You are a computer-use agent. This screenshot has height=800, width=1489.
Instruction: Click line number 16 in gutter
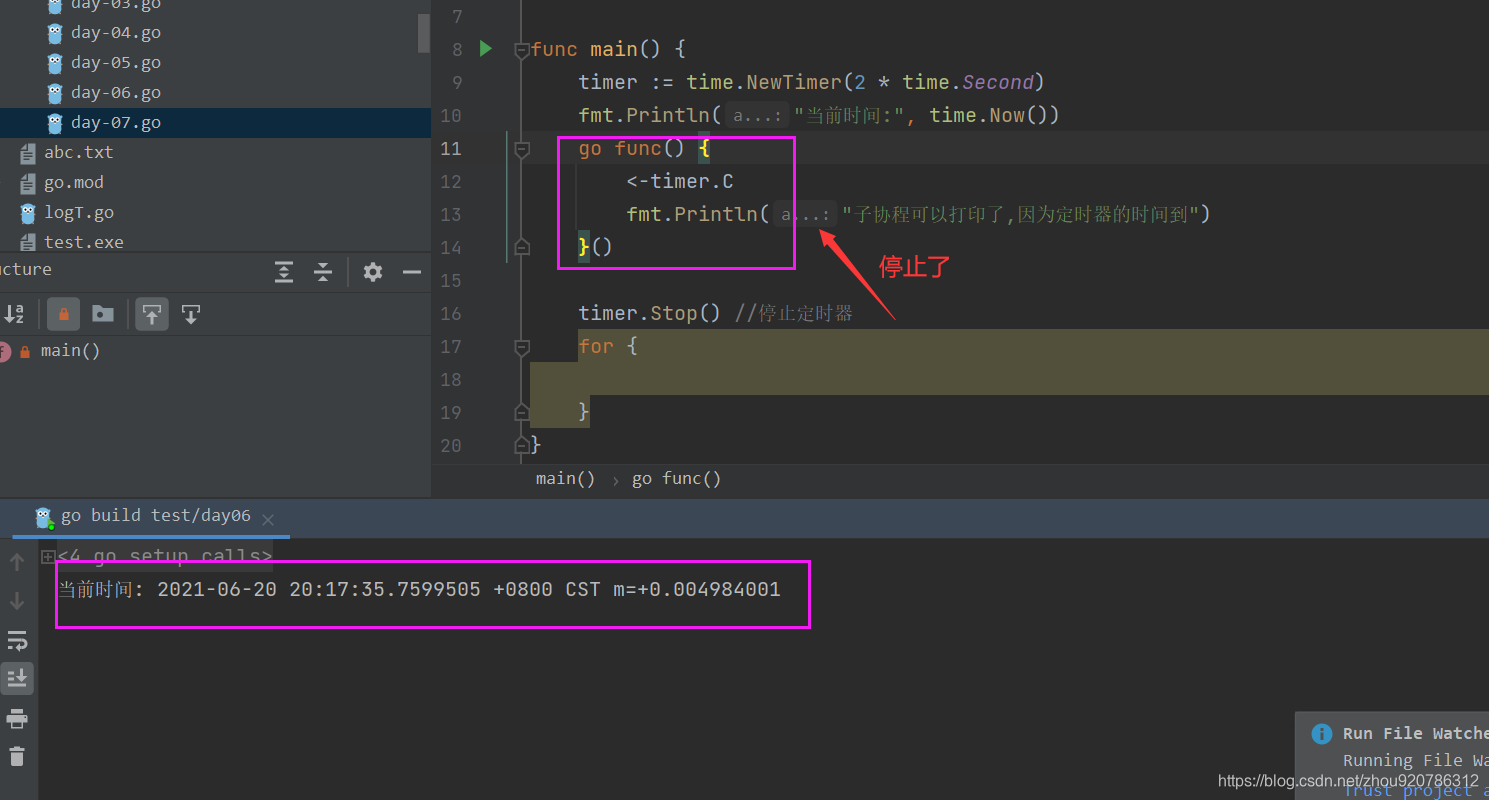click(x=451, y=314)
